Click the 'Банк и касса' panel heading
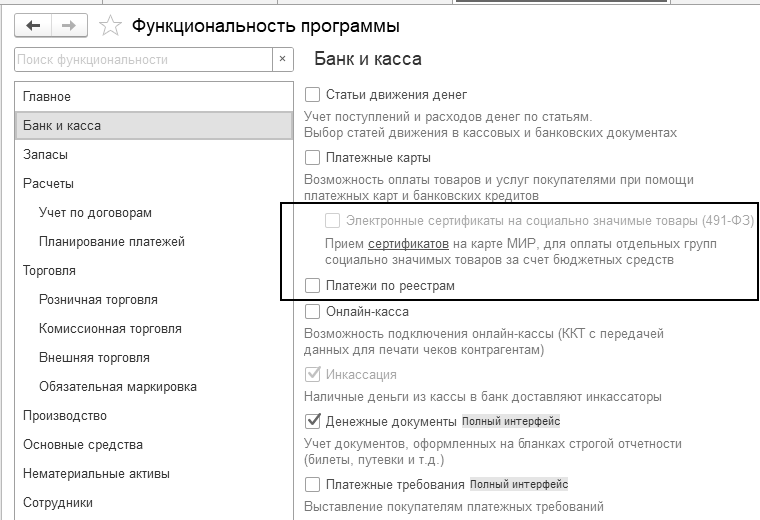The width and height of the screenshot is (760, 520). [368, 59]
